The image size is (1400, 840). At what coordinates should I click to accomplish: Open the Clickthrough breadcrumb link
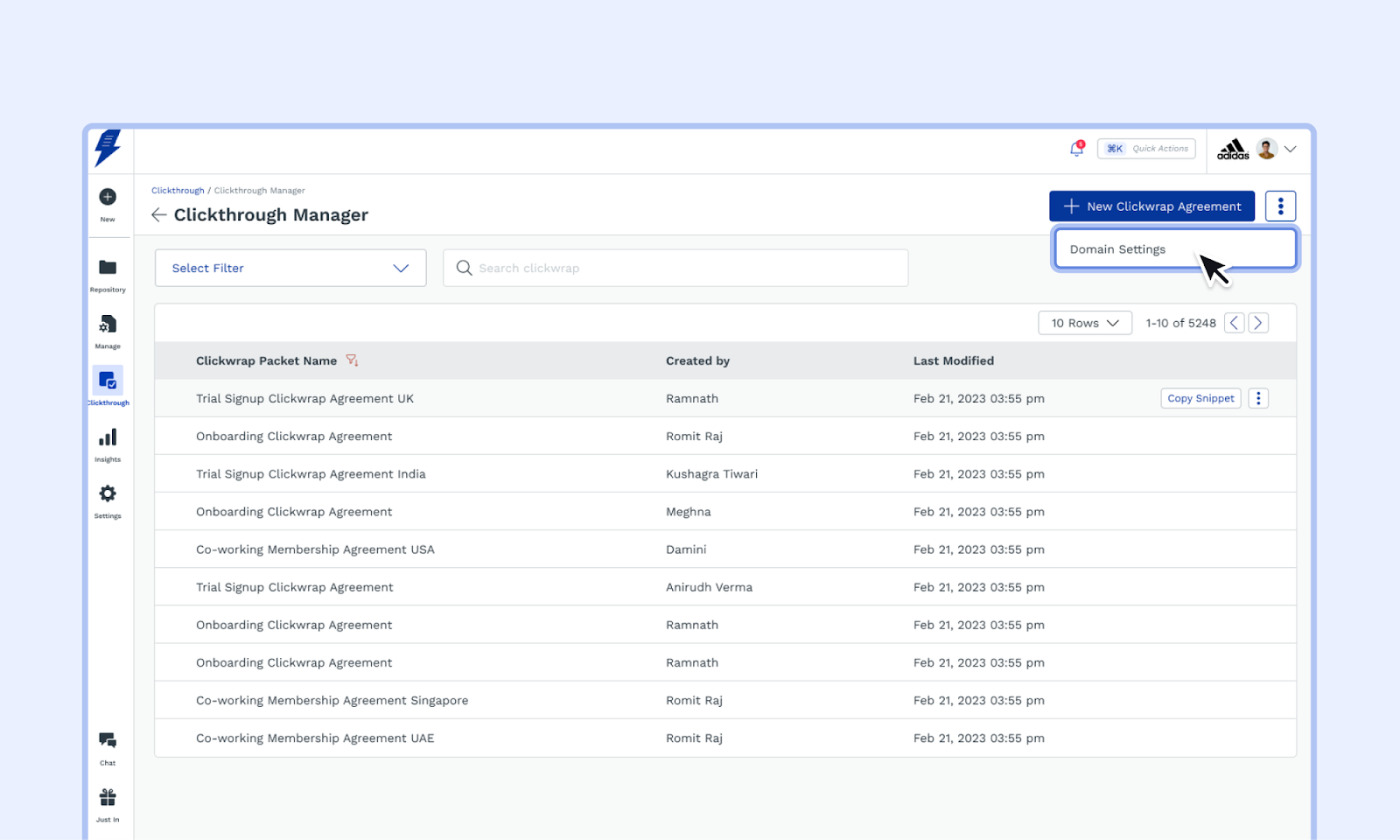tap(178, 190)
